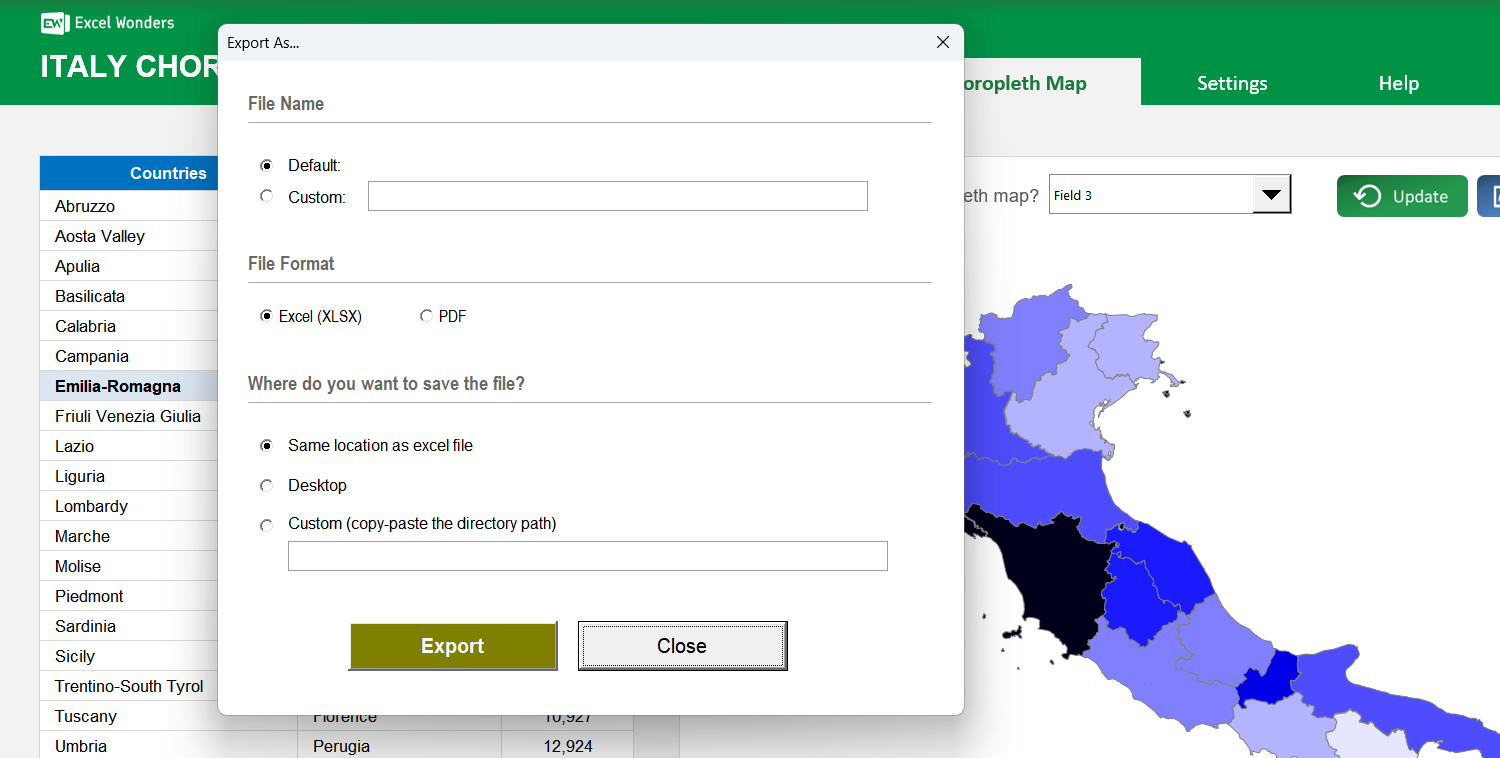Choose Desktop as the save location
Image resolution: width=1500 pixels, height=758 pixels.
(x=266, y=485)
